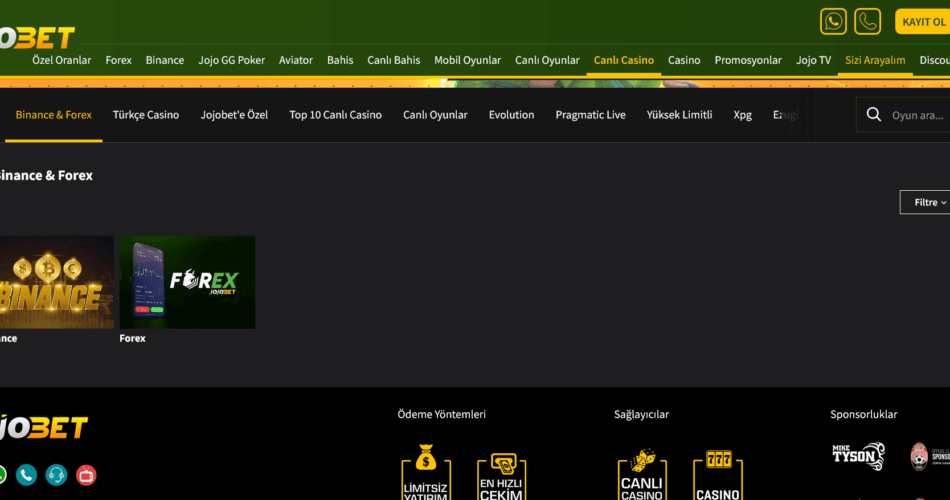Click the 777 Casino provider icon
This screenshot has height=500, width=950.
pyautogui.click(x=718, y=475)
